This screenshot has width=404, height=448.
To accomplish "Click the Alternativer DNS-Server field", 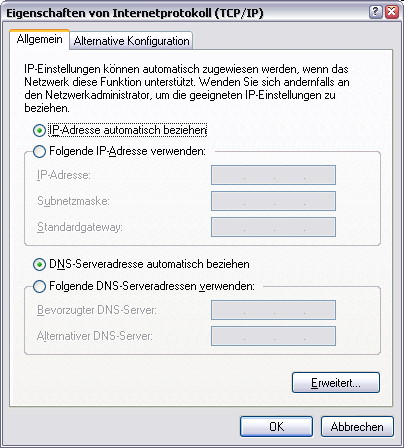I will click(273, 336).
